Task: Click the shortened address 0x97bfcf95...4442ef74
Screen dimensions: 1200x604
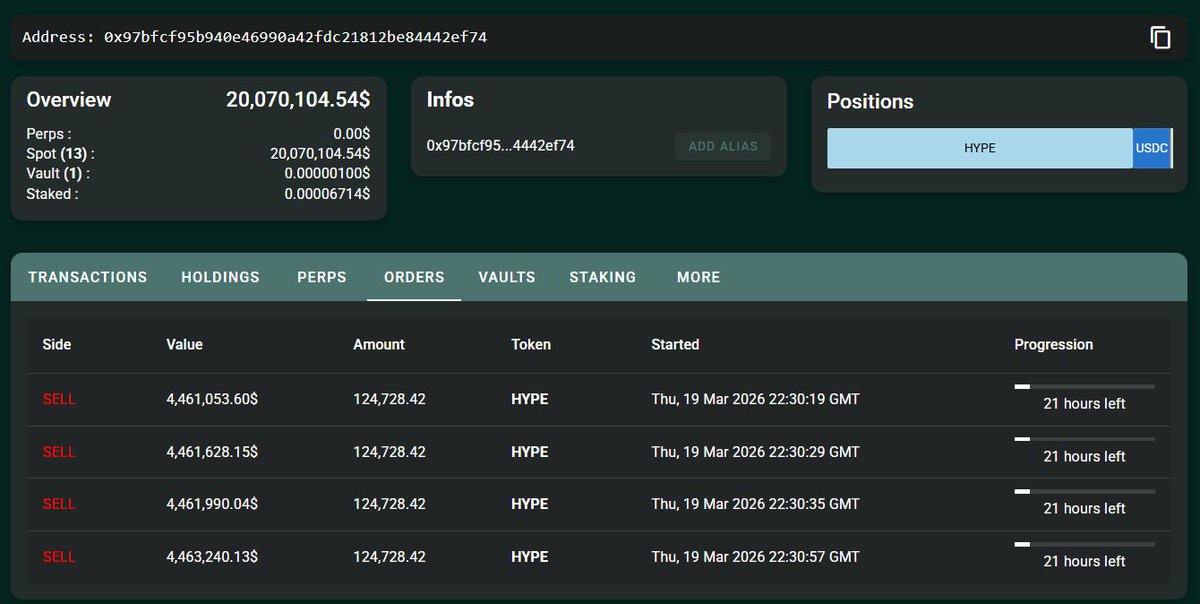Action: (x=501, y=146)
